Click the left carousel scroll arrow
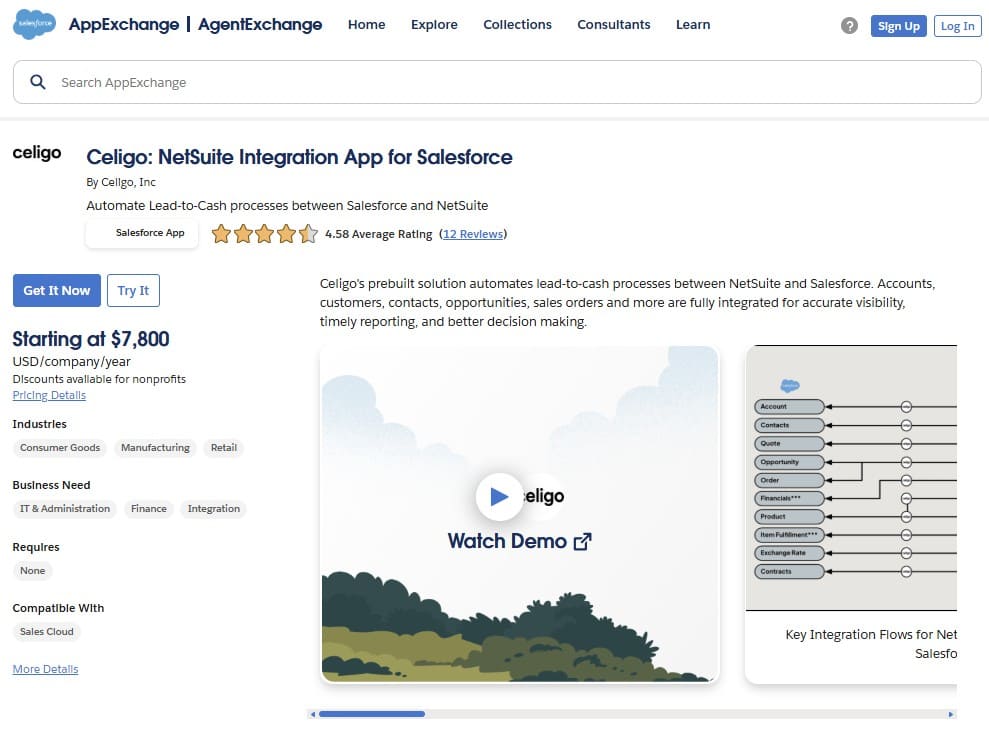 tap(312, 714)
